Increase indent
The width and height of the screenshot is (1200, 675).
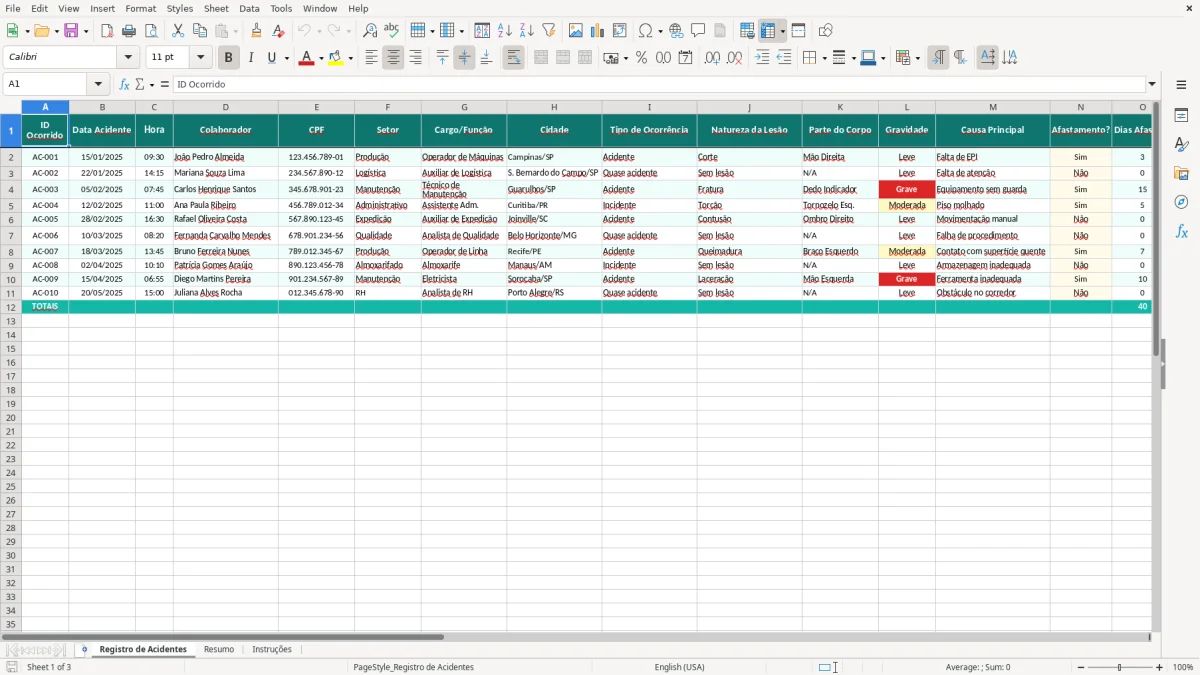[x=762, y=58]
